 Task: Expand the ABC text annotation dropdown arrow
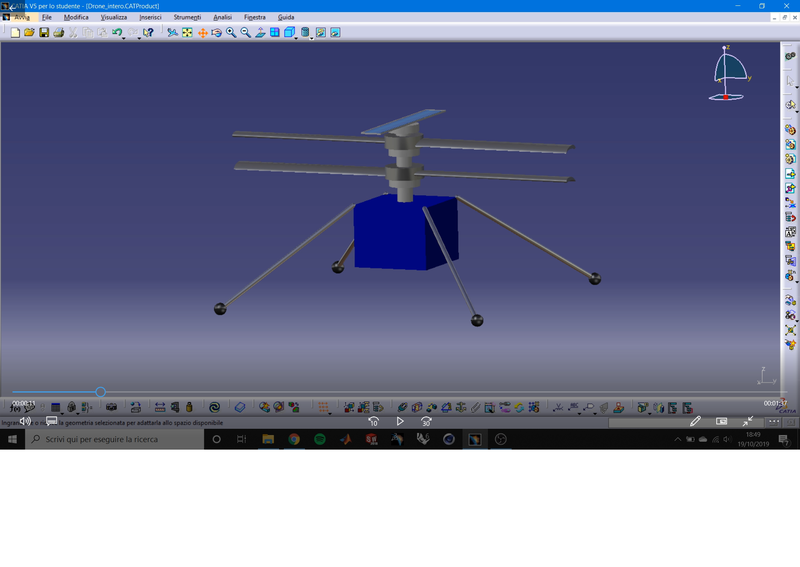pyautogui.click(x=580, y=413)
